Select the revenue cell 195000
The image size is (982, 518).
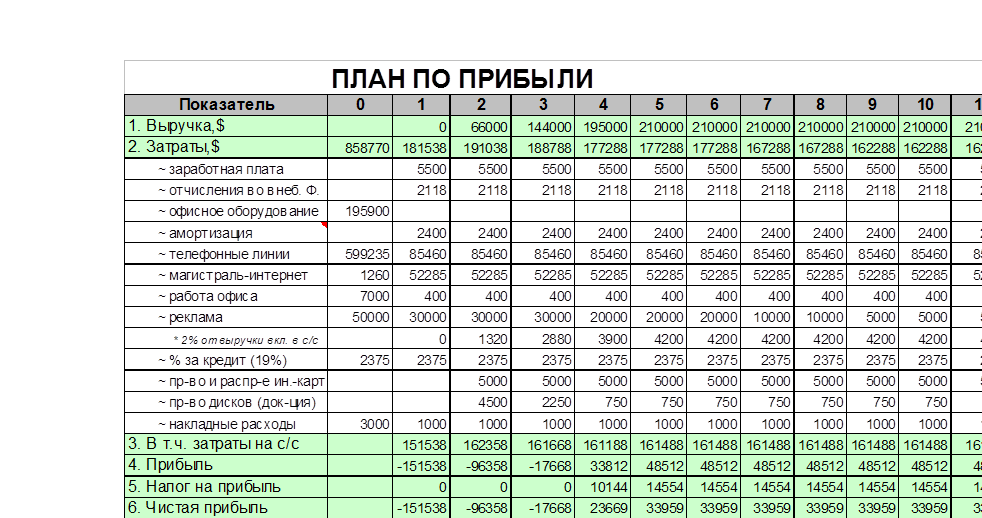(602, 127)
